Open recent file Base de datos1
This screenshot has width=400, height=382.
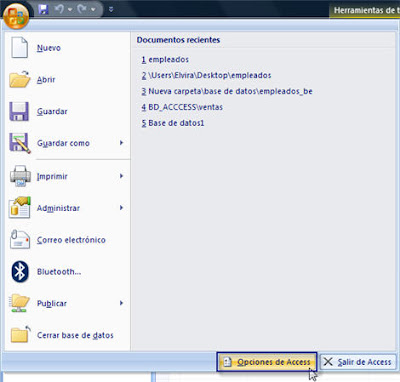coord(173,123)
